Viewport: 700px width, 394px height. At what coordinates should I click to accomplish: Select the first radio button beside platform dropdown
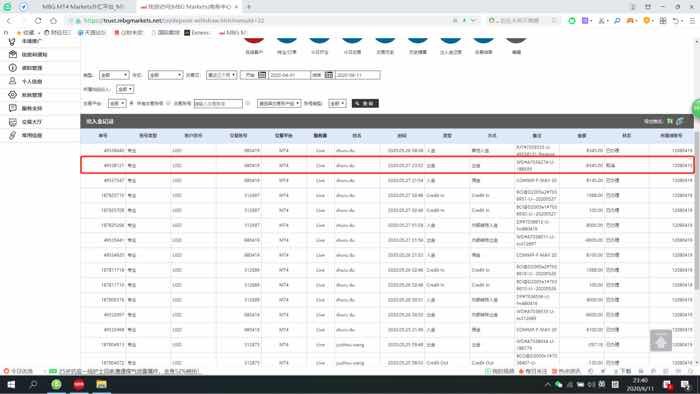tap(132, 103)
